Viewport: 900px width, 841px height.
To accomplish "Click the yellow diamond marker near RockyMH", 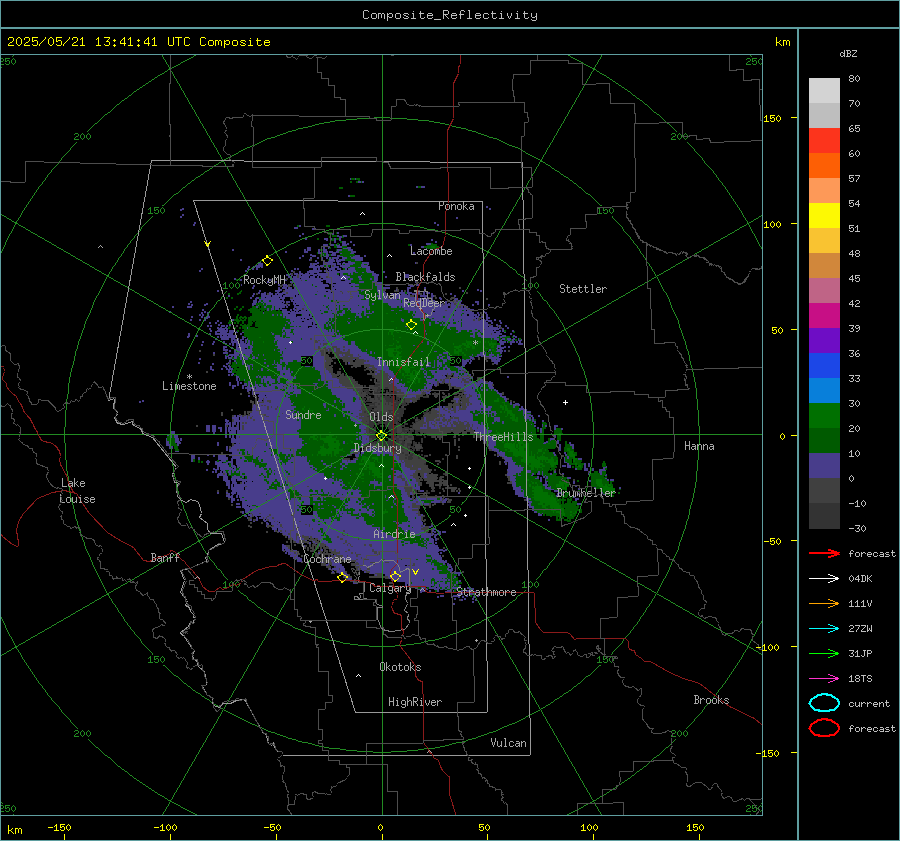I will click(x=267, y=261).
